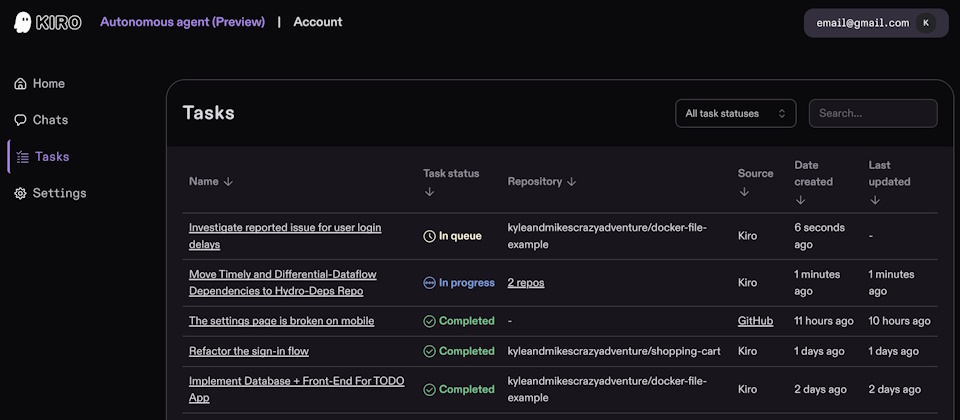This screenshot has height=420, width=960.
Task: Open the GitHub source link
Action: [755, 321]
